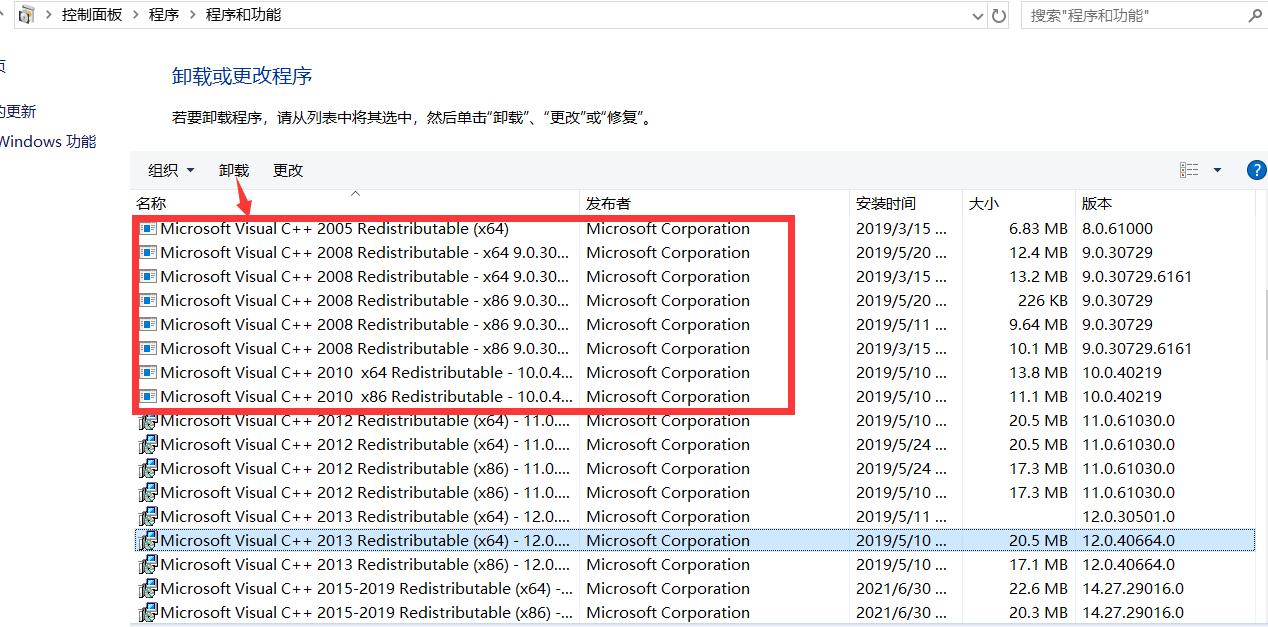Click the version value 8.0.61000
The width and height of the screenshot is (1268, 627).
point(1117,229)
